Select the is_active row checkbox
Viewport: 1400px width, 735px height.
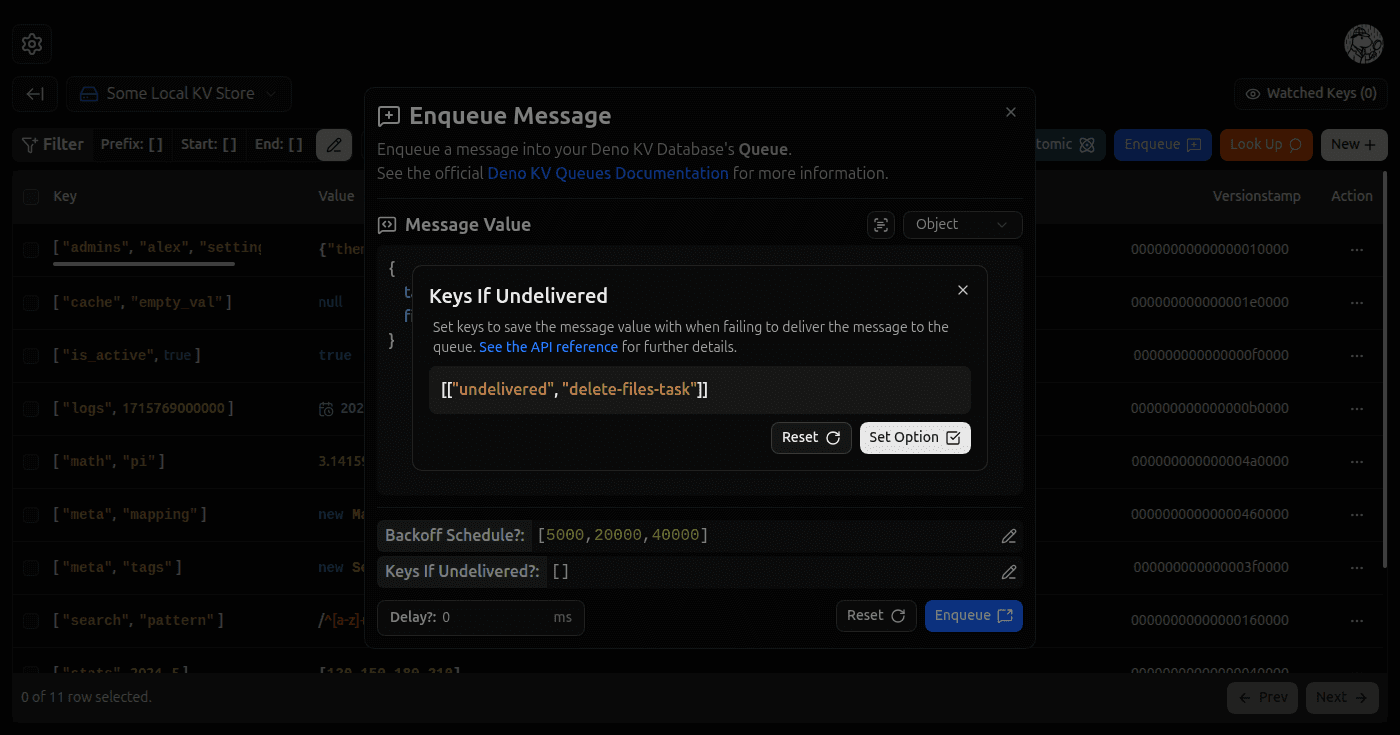click(31, 355)
